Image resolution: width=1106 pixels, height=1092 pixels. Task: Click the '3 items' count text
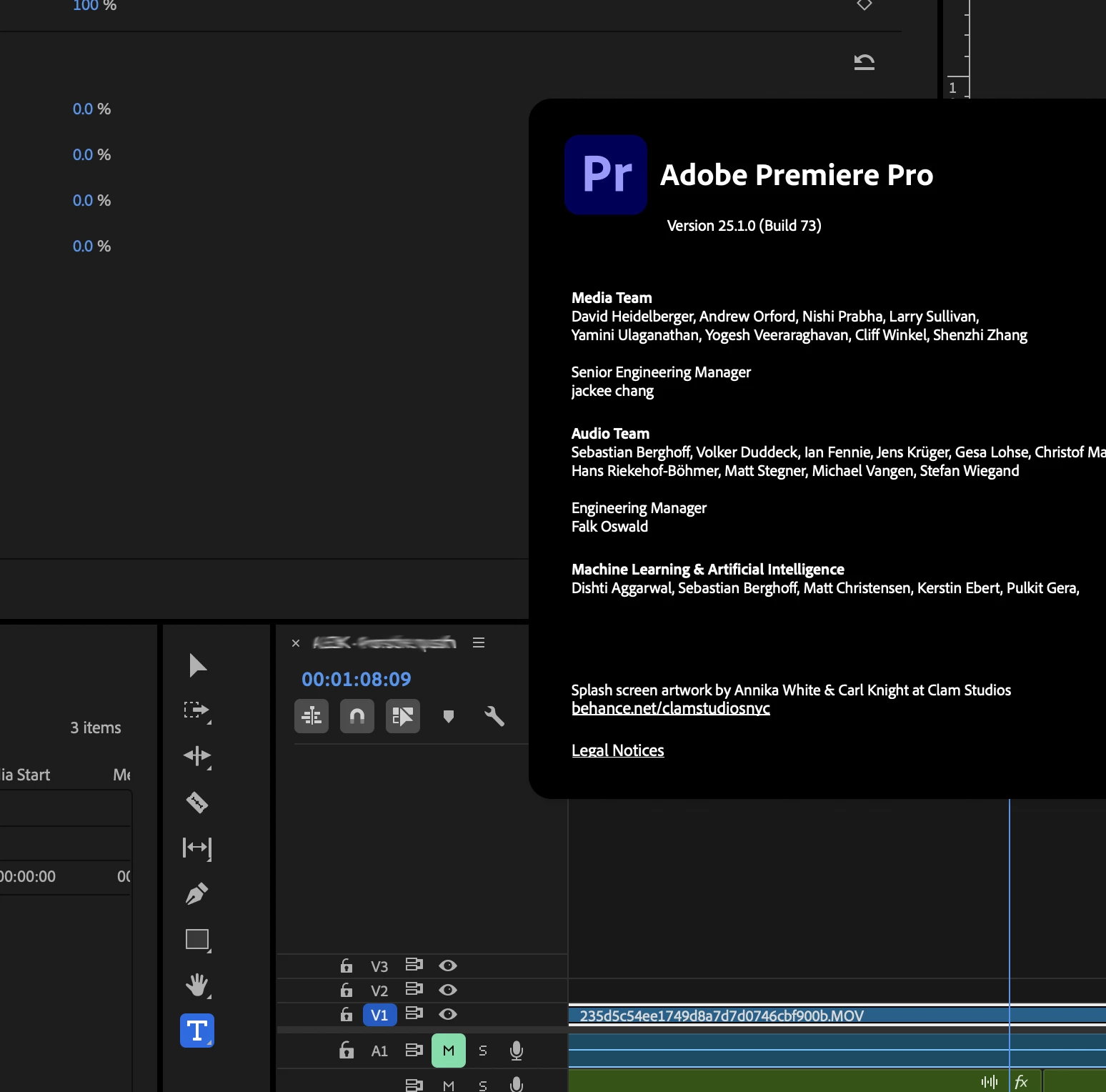pyautogui.click(x=96, y=728)
